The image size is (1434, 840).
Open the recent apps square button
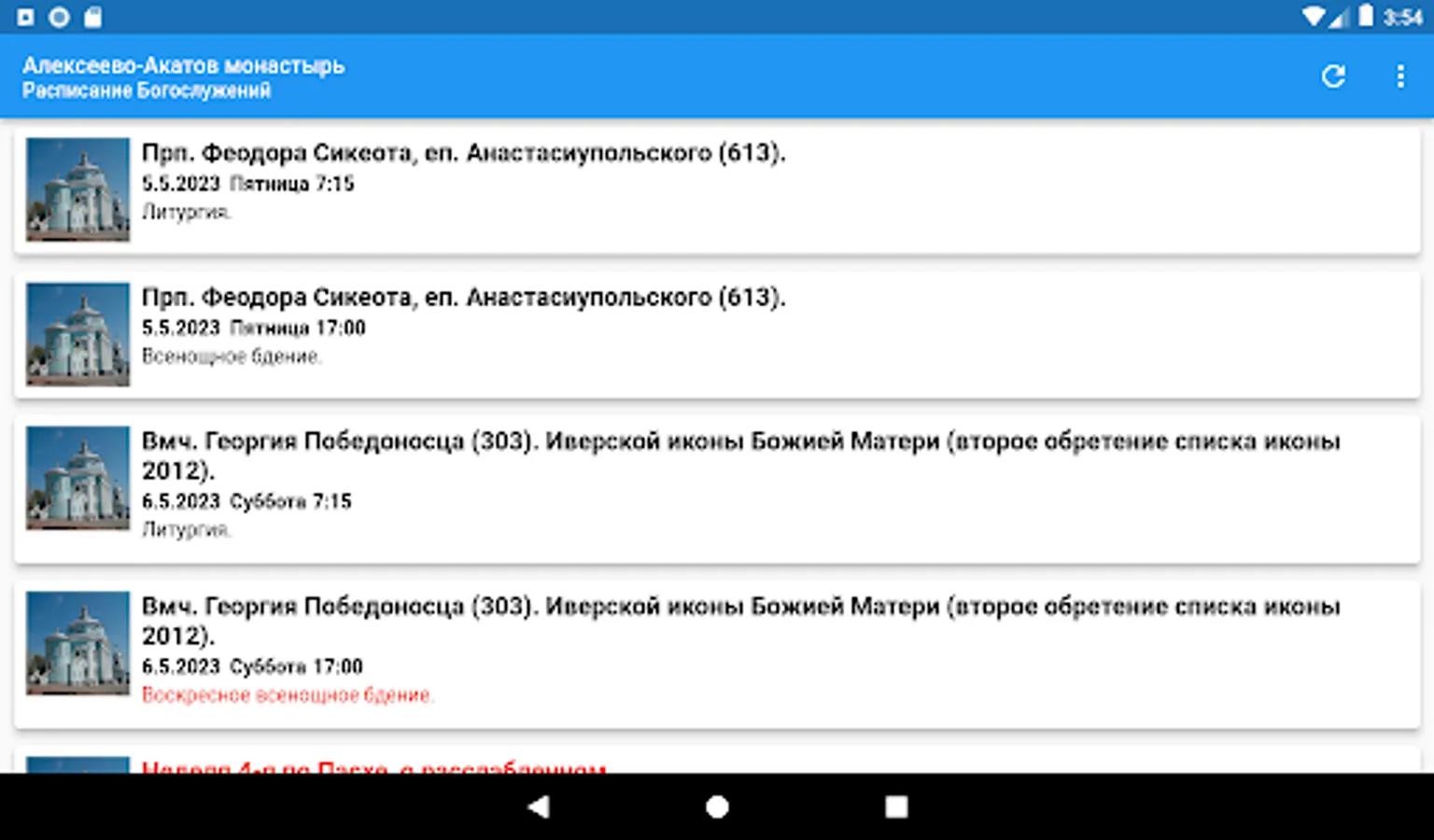[896, 807]
